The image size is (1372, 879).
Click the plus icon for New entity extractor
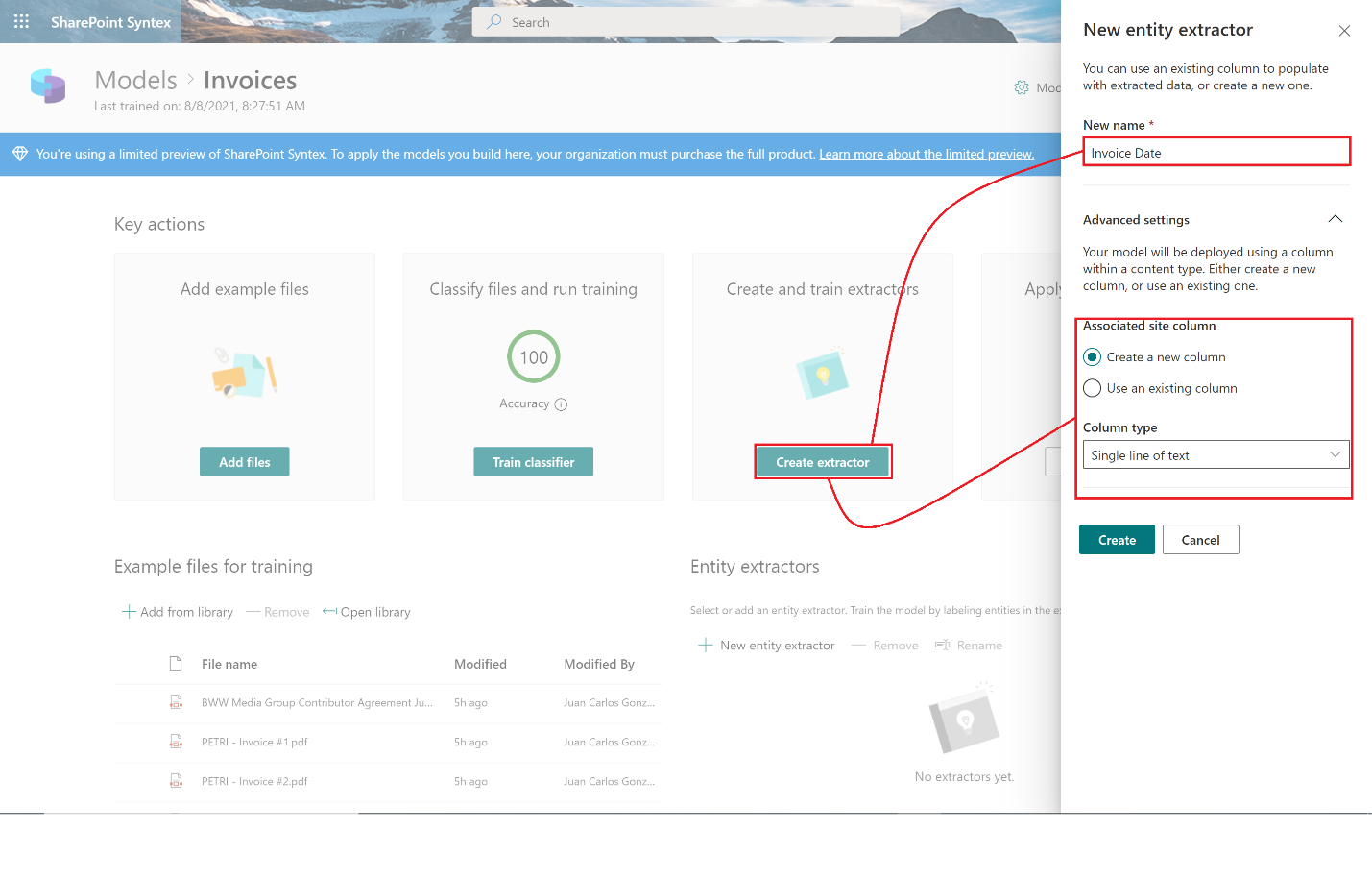(x=706, y=646)
